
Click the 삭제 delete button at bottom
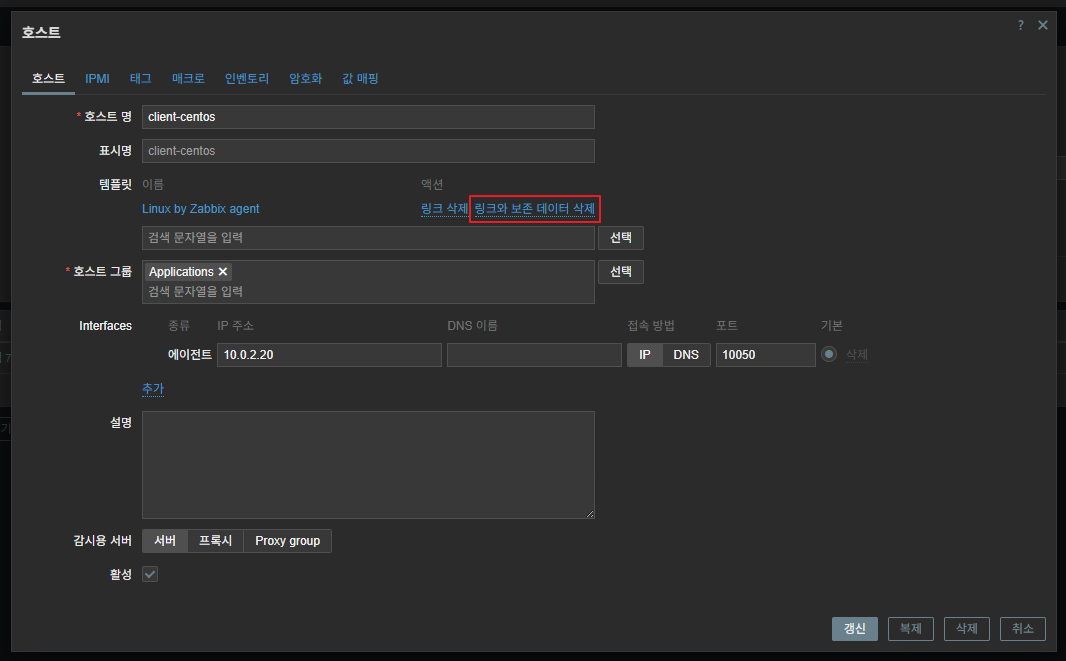[967, 628]
